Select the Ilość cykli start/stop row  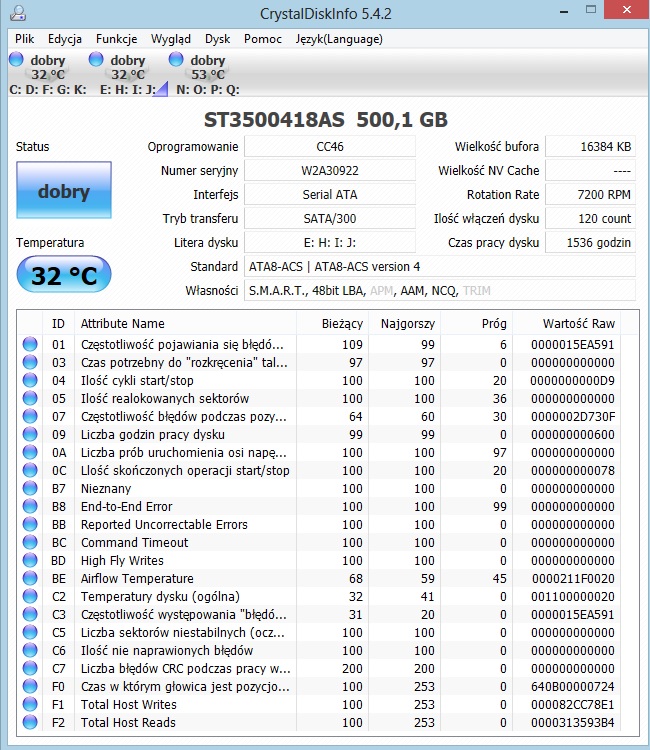319,380
